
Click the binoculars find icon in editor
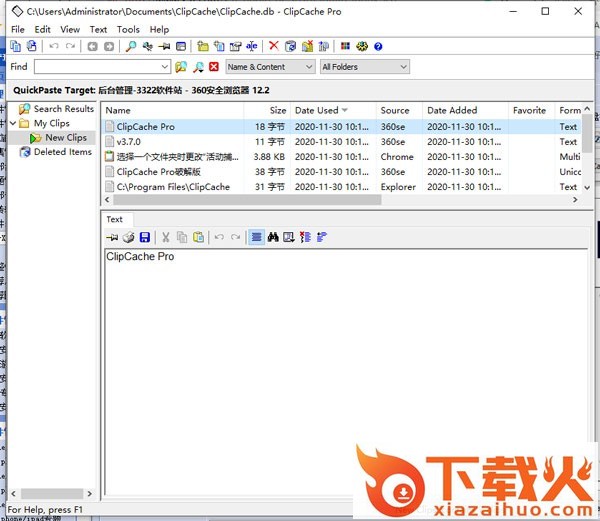[x=273, y=237]
